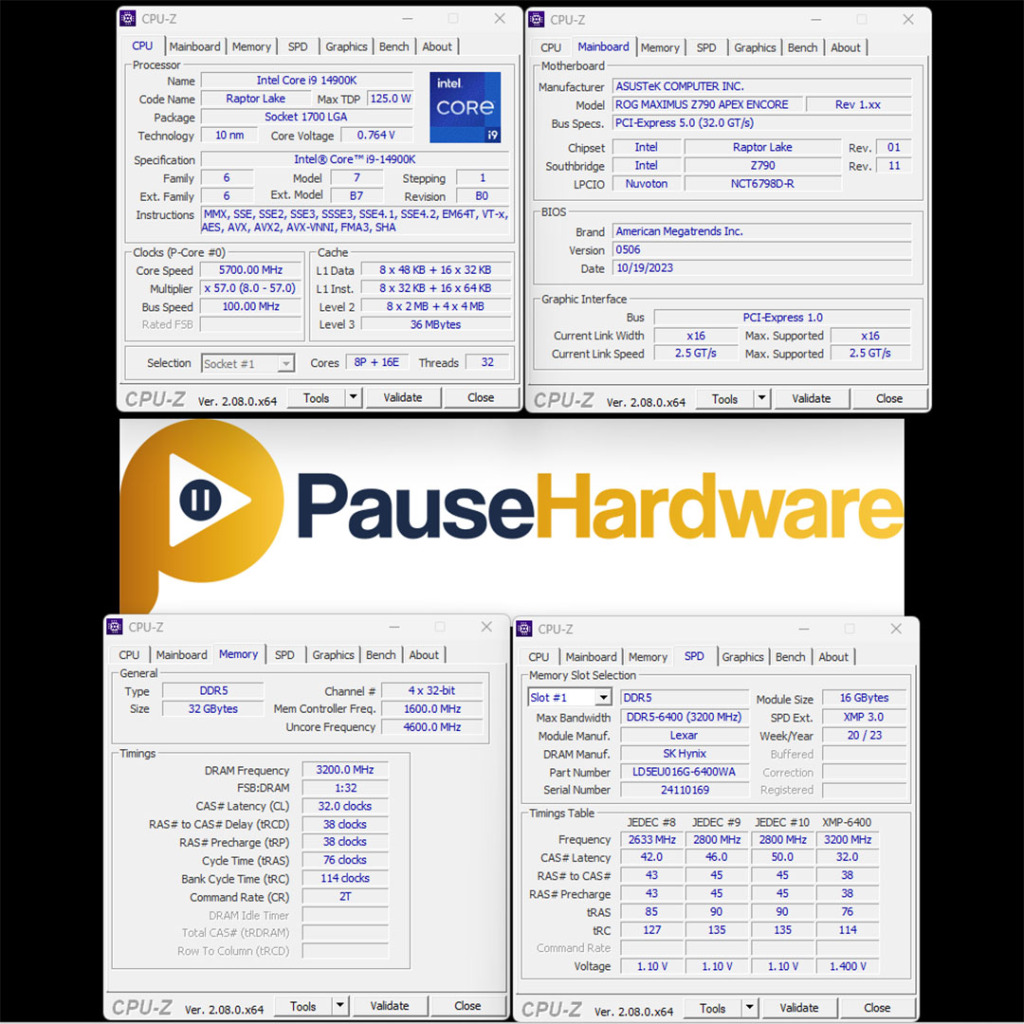Click CPU-Z app icon in Memory window title bar
Viewport: 1024px width, 1024px height.
[x=115, y=627]
